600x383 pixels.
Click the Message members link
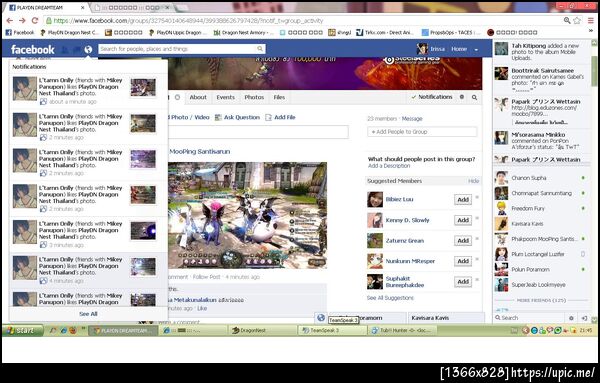[412, 119]
